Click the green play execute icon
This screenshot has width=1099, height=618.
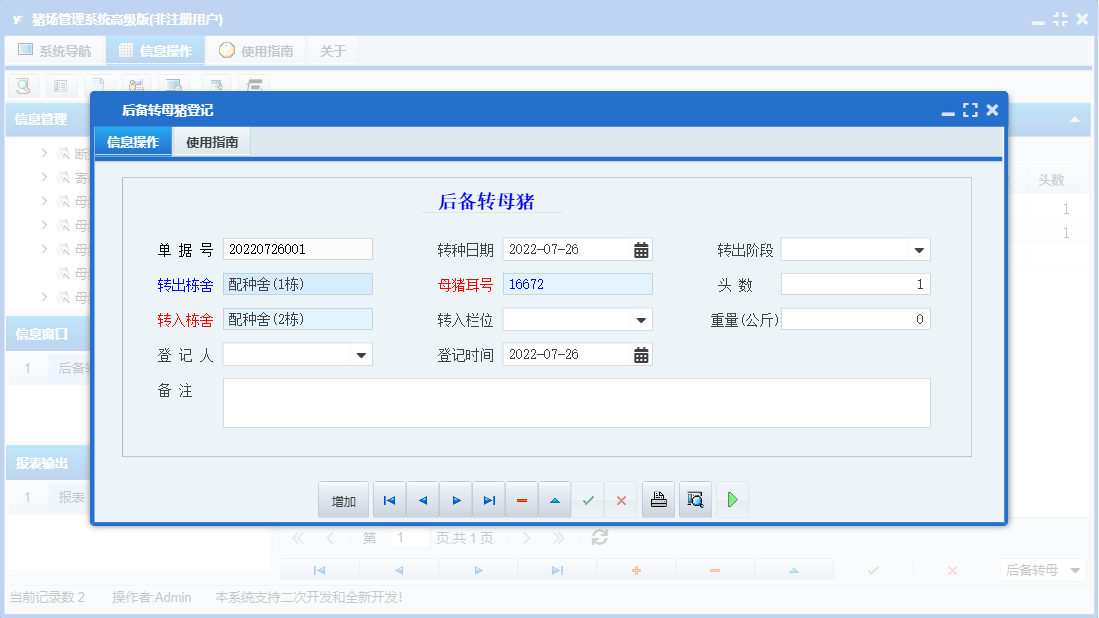(x=731, y=499)
